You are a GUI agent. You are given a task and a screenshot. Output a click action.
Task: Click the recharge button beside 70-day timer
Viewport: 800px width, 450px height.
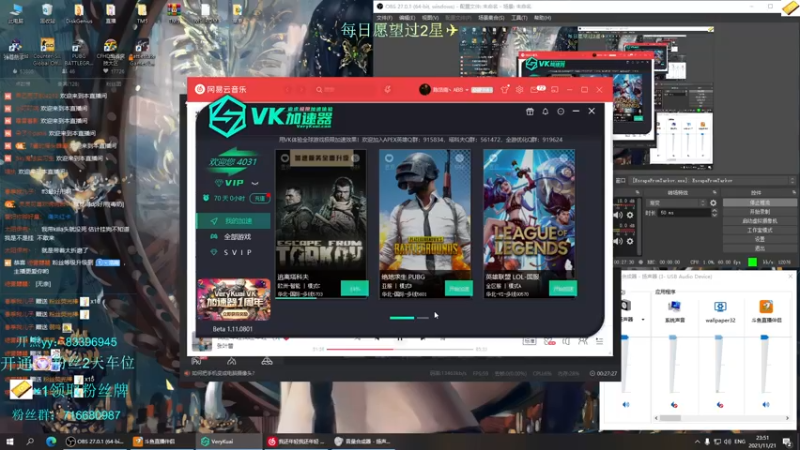tap(260, 198)
